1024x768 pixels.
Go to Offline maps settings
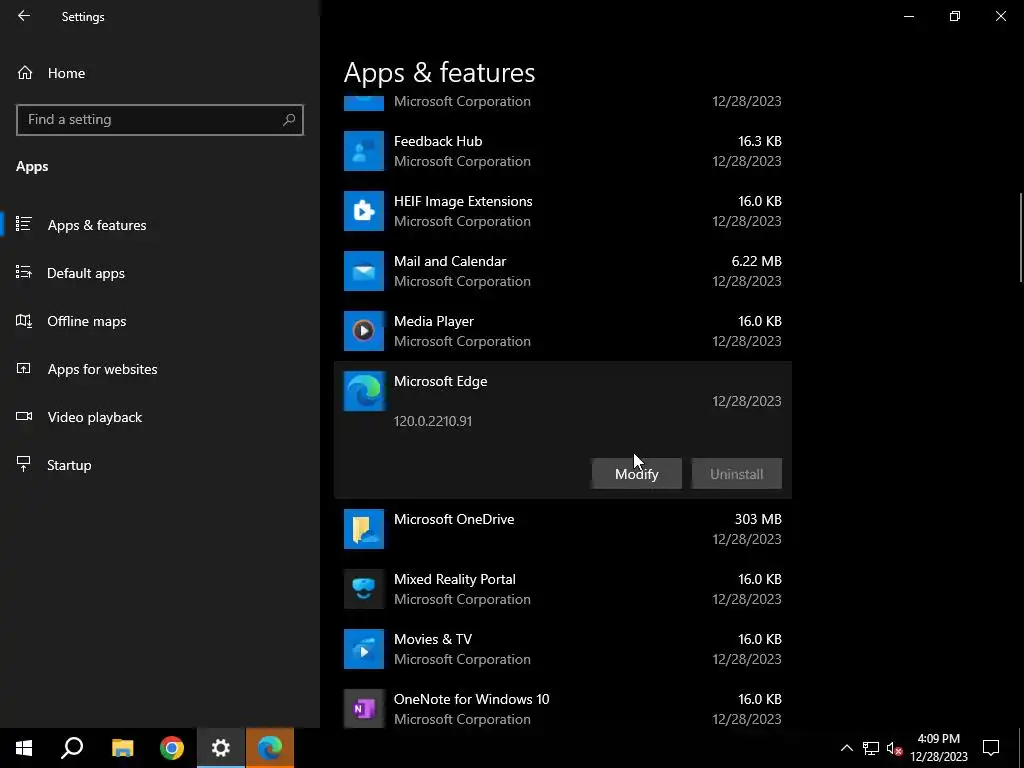86,321
